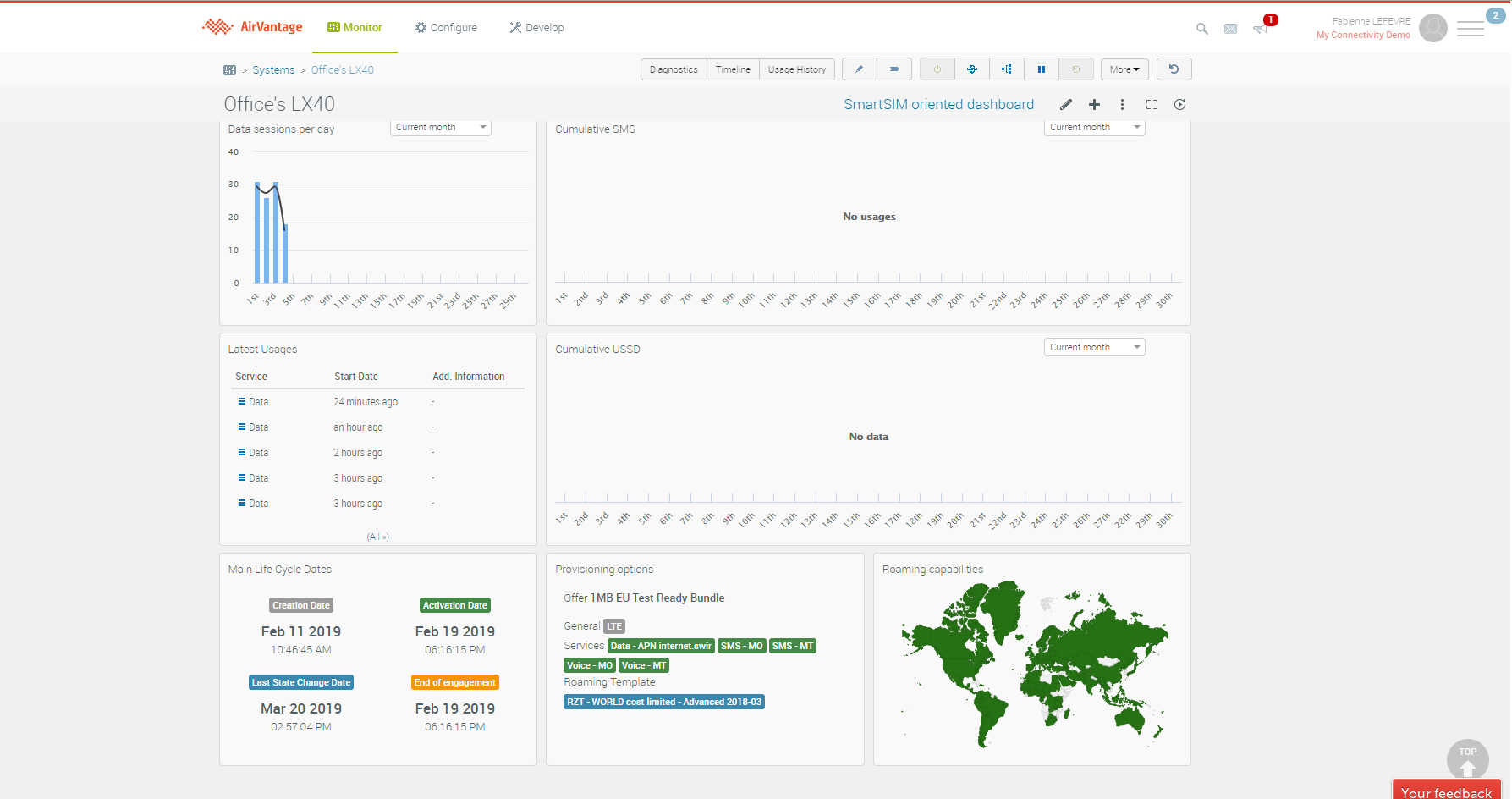This screenshot has width=1512, height=799.
Task: Open the Develop menu
Action: coord(536,28)
